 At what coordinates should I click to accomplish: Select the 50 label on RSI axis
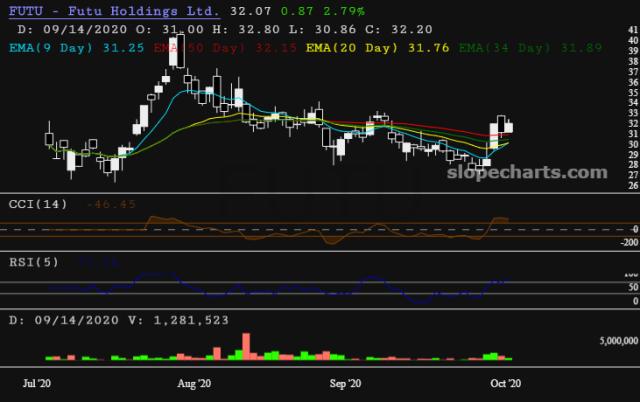[x=633, y=287]
